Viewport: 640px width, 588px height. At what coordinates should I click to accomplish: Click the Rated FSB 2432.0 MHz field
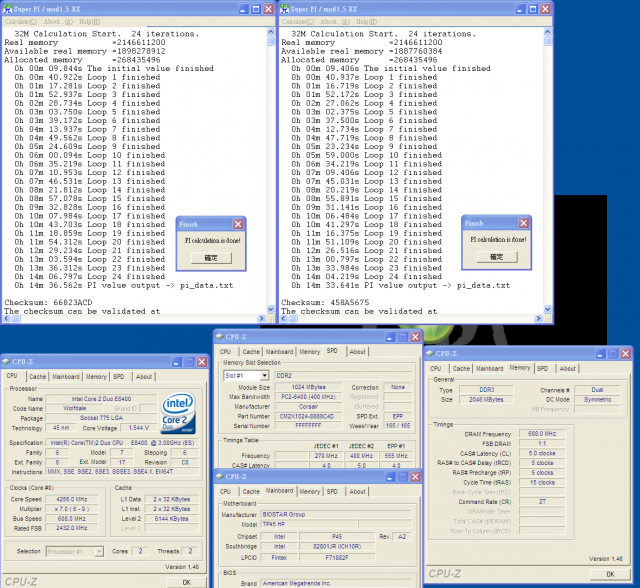pos(71,528)
